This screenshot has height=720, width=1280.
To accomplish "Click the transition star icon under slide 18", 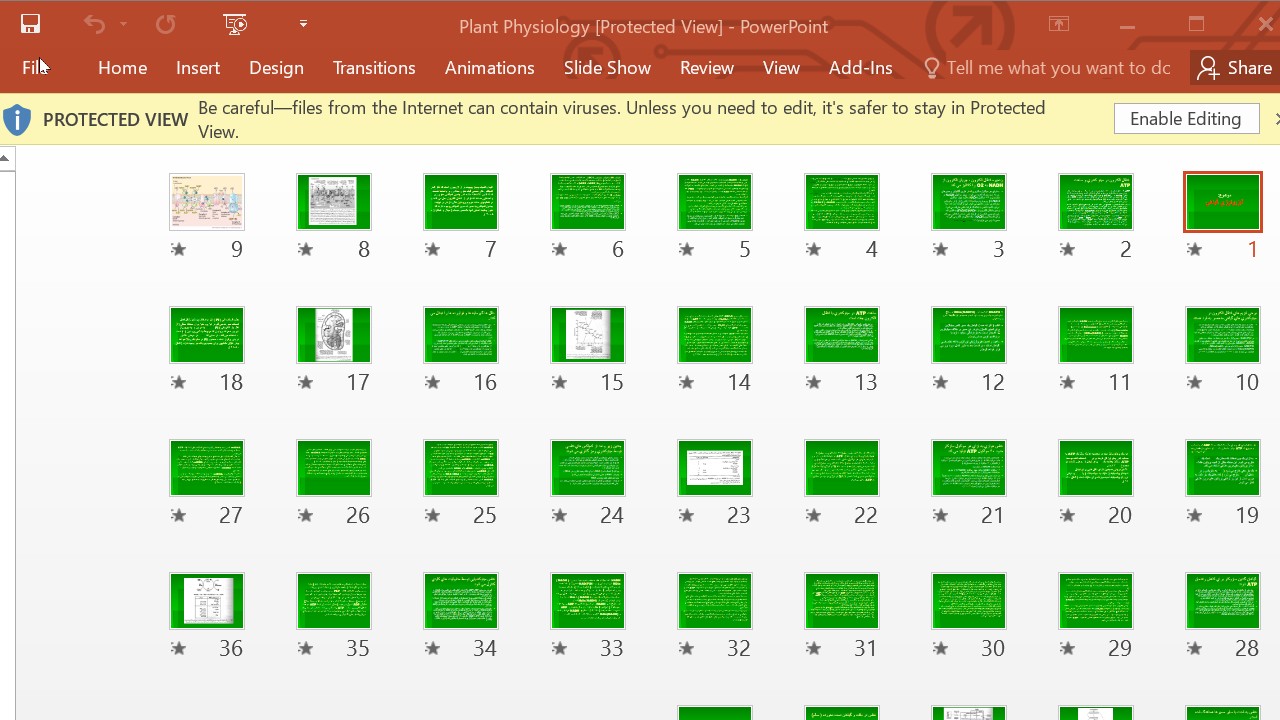I will pos(178,382).
